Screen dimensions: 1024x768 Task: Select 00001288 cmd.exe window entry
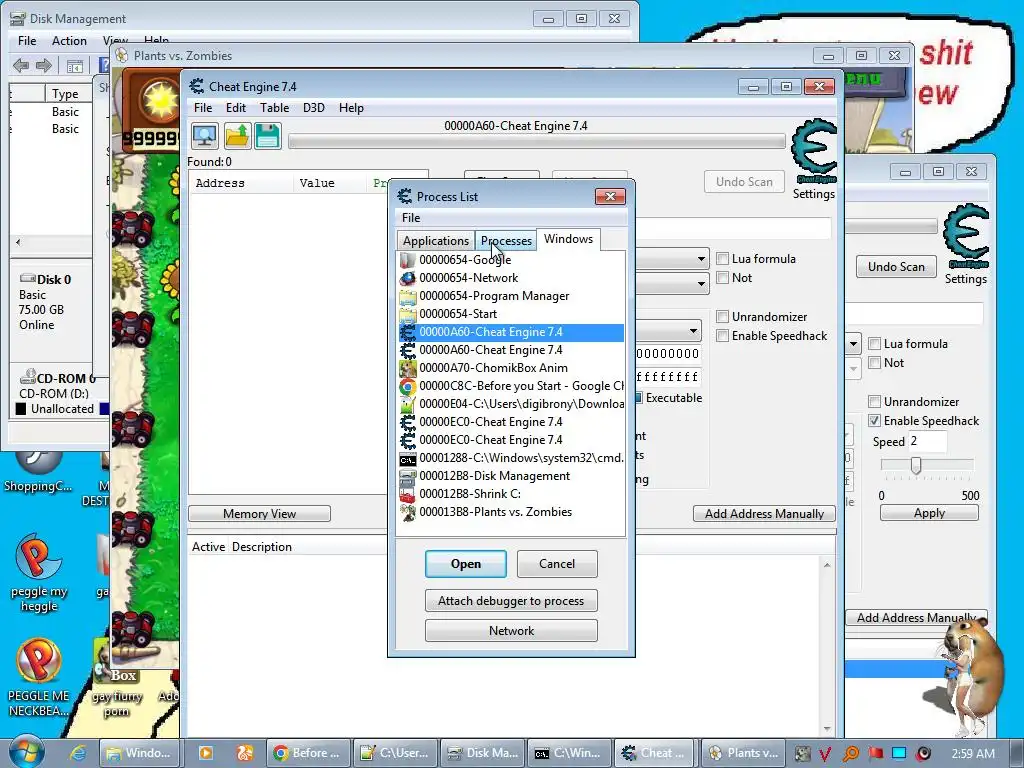point(511,458)
